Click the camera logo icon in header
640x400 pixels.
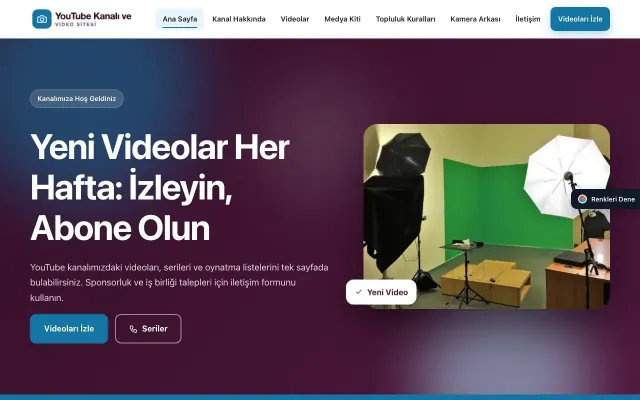(42, 19)
